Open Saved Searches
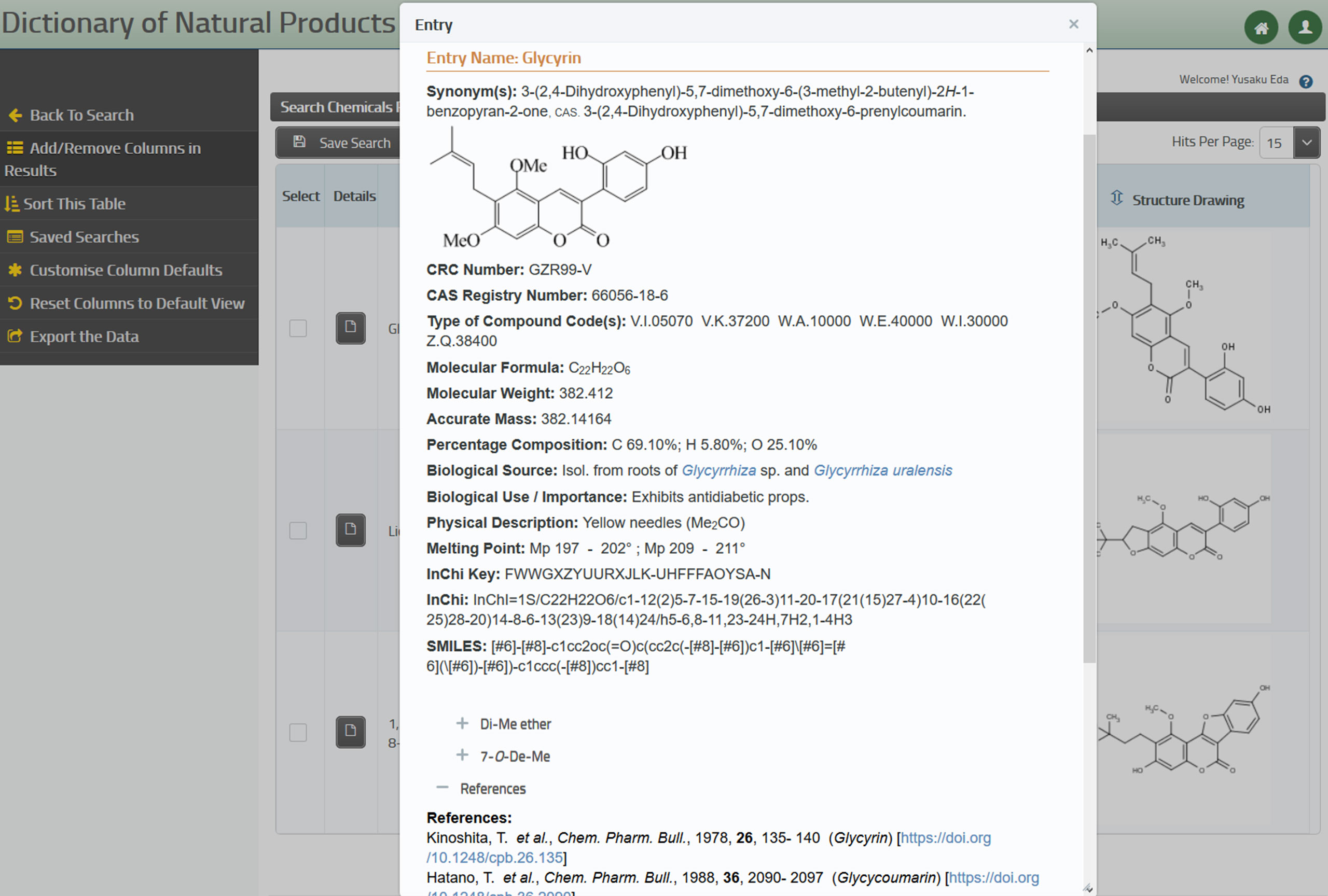 point(129,237)
